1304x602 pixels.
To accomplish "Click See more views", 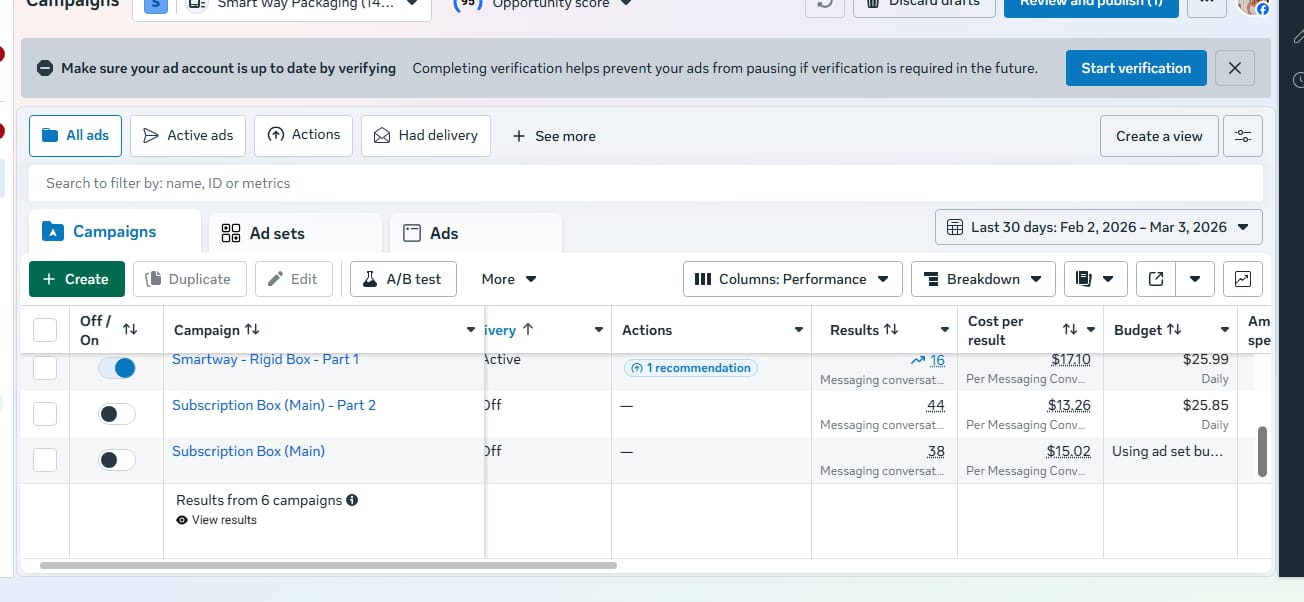I will pos(553,136).
